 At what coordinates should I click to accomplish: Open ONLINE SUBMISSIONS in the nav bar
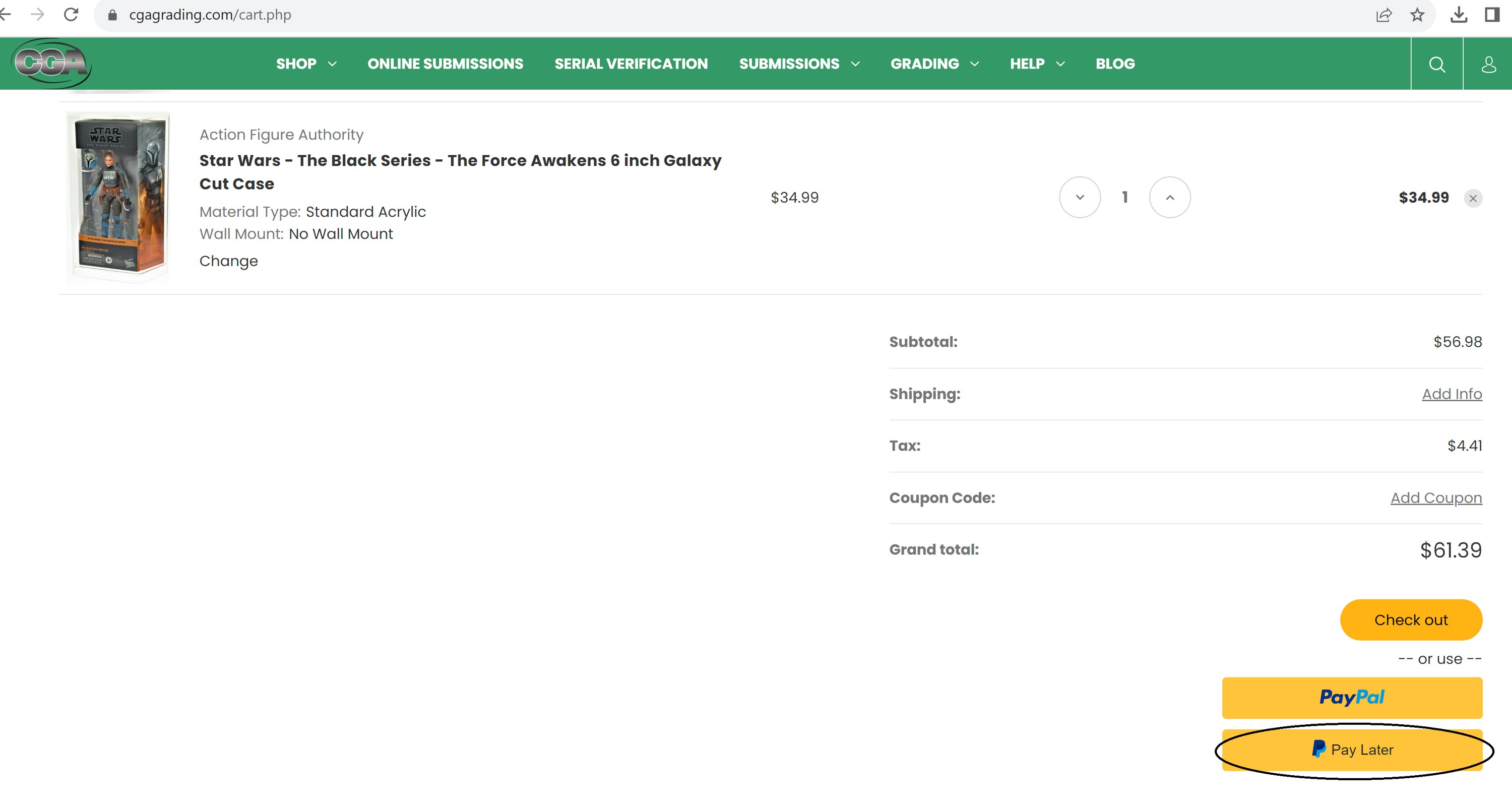pyautogui.click(x=445, y=64)
